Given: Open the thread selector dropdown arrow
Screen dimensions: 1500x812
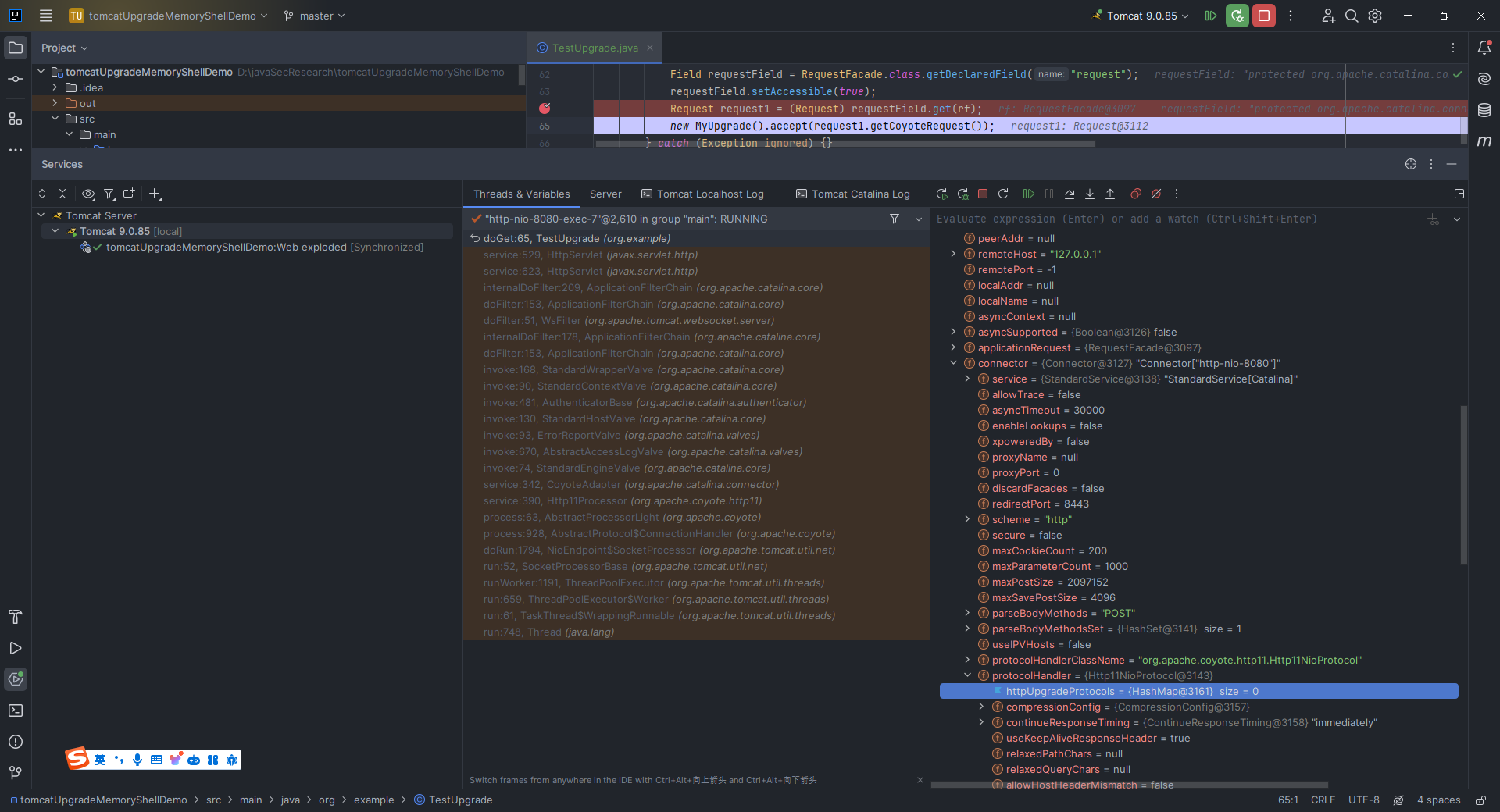Looking at the screenshot, I should pyautogui.click(x=919, y=219).
